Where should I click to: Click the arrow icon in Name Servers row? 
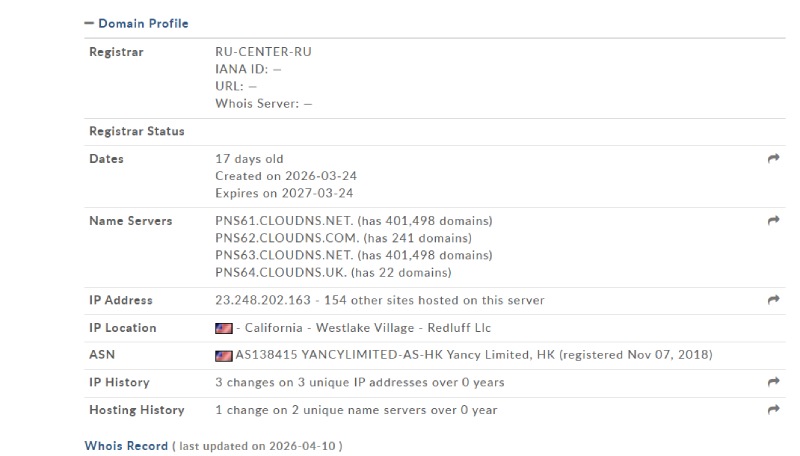[773, 220]
